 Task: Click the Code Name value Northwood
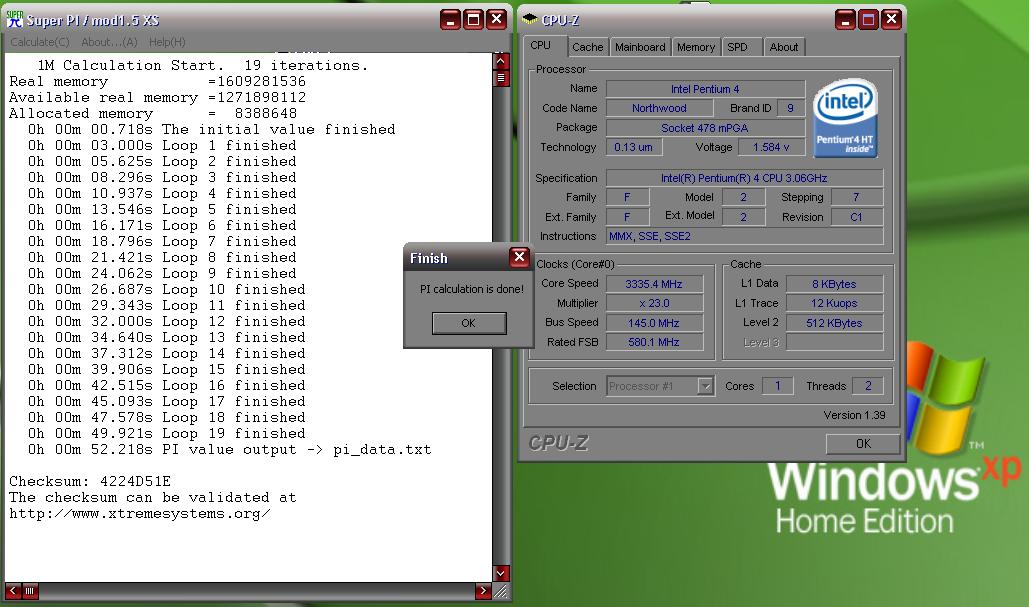pos(659,108)
